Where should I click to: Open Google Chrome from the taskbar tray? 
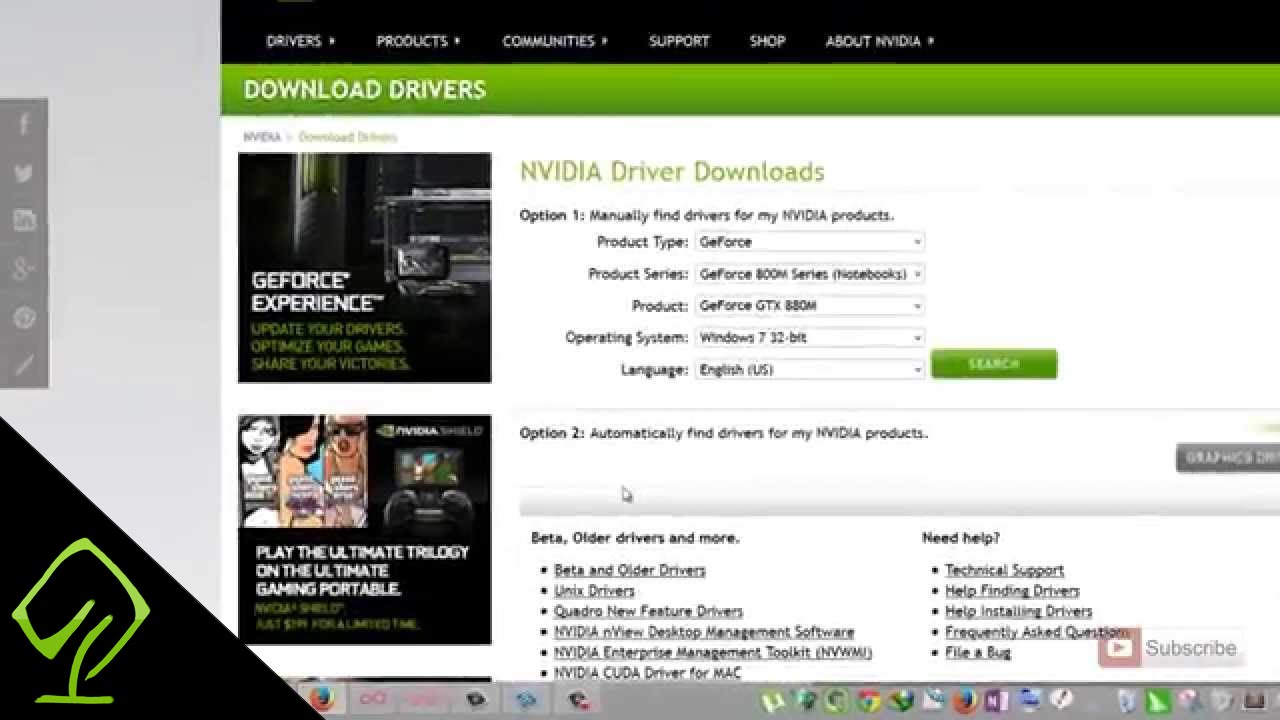(869, 701)
